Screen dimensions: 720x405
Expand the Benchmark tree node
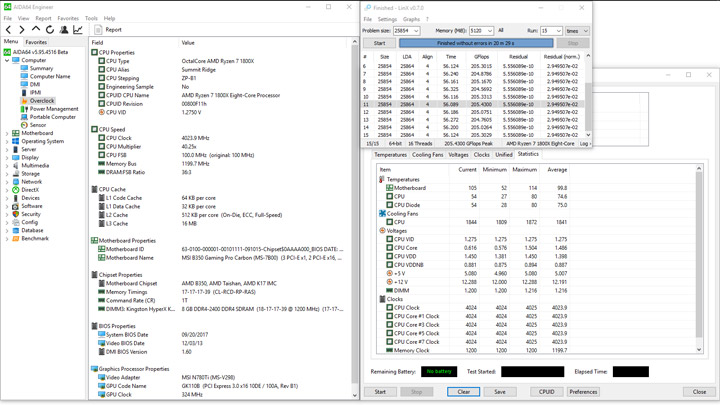(7, 239)
